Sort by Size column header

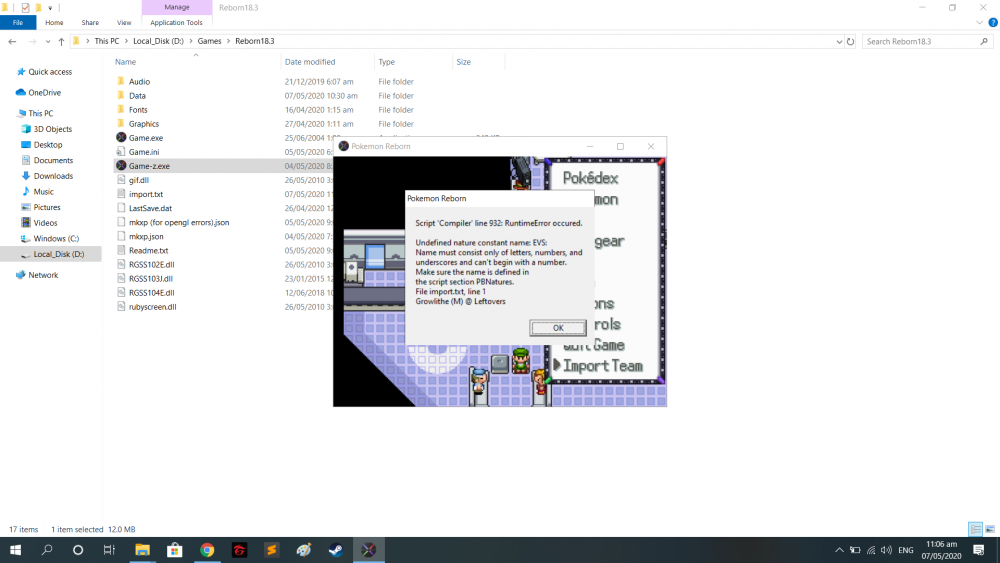tap(464, 62)
